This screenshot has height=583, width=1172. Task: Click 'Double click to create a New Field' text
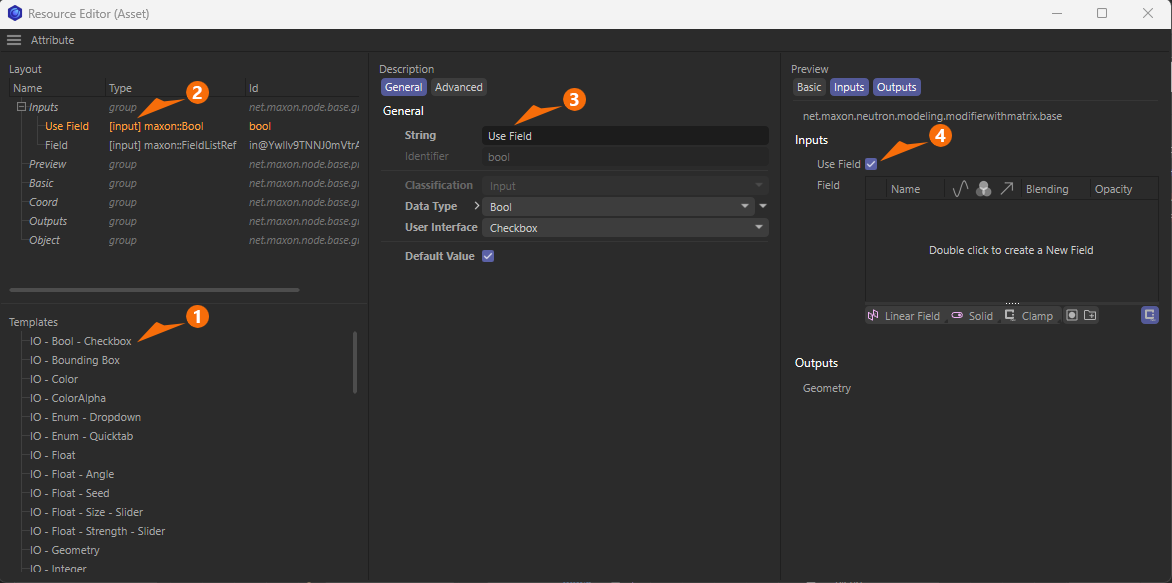coord(1011,250)
